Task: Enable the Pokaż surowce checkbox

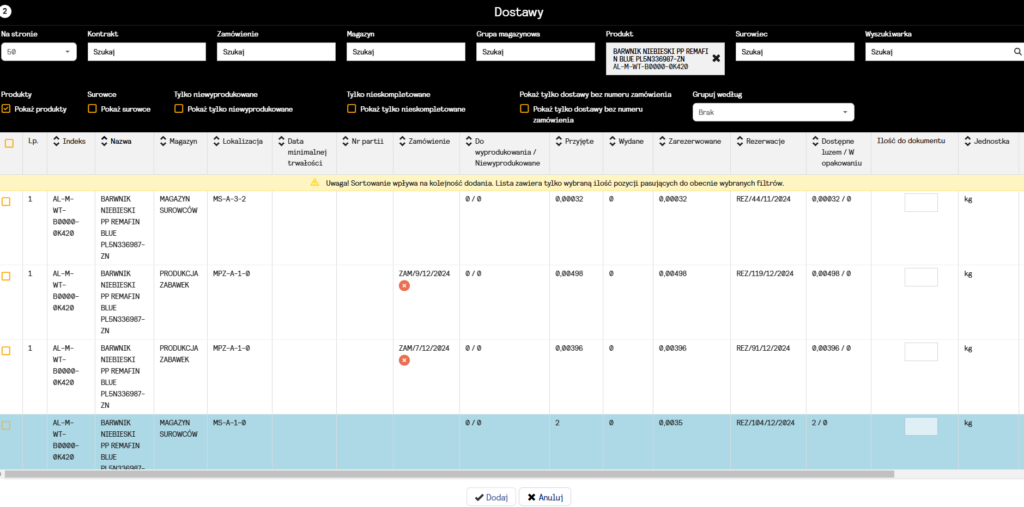Action: pyautogui.click(x=92, y=109)
